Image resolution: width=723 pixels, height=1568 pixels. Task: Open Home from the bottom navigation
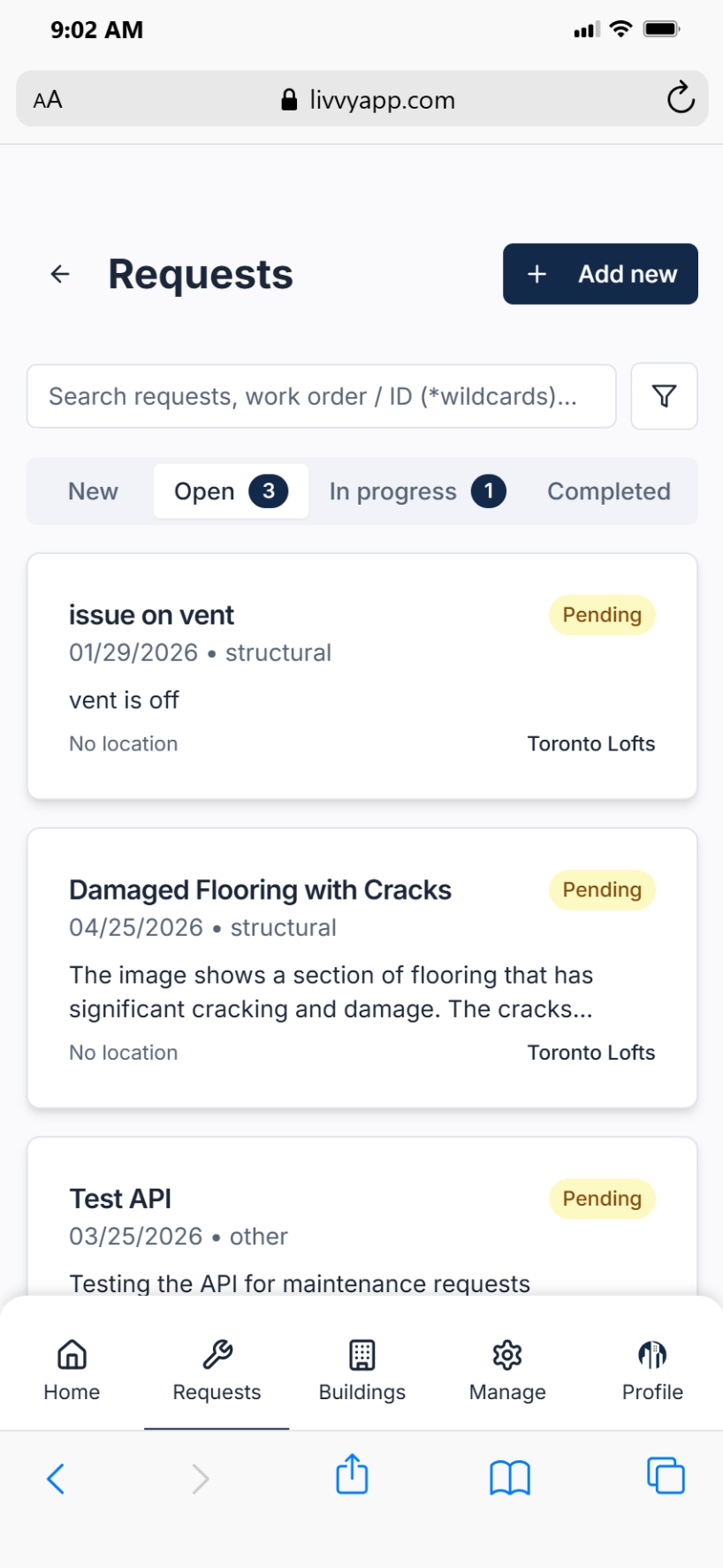click(x=72, y=1369)
